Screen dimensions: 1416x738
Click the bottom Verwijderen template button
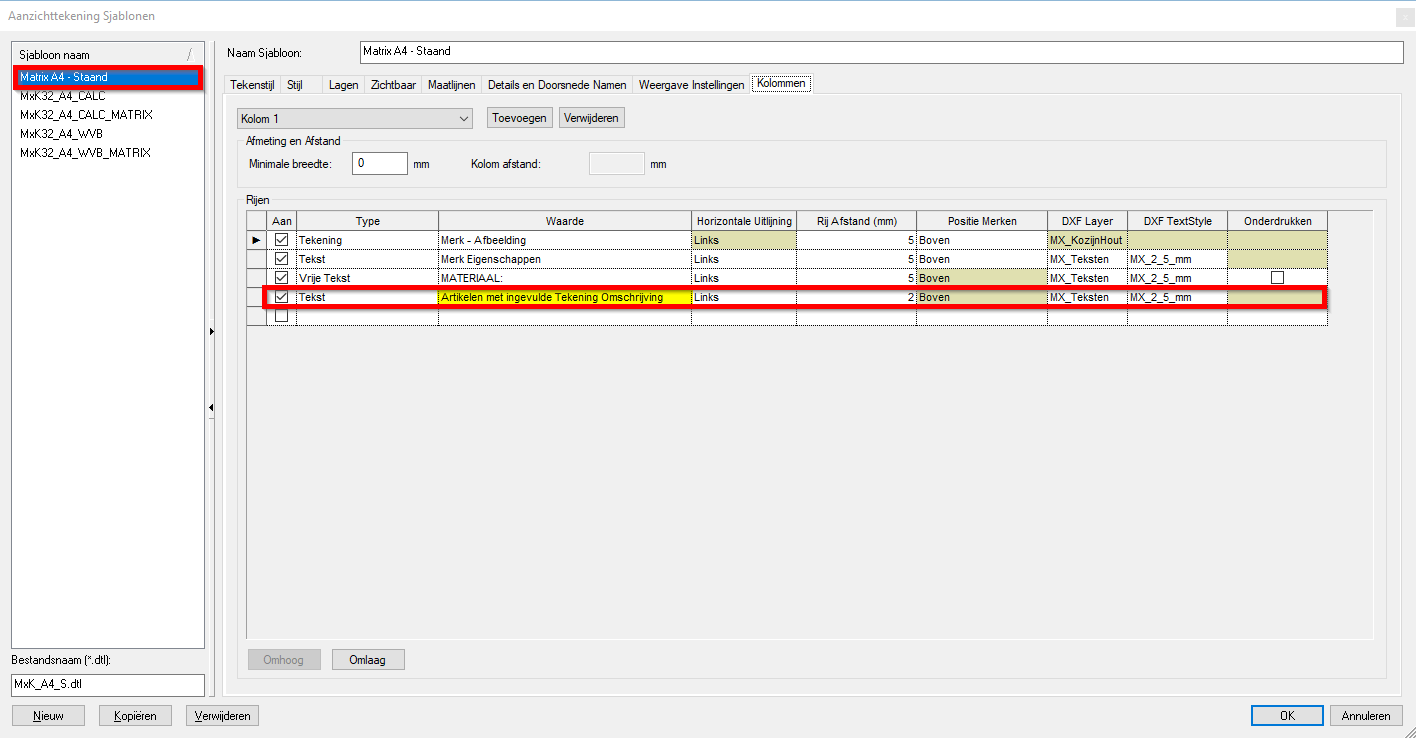(x=222, y=716)
